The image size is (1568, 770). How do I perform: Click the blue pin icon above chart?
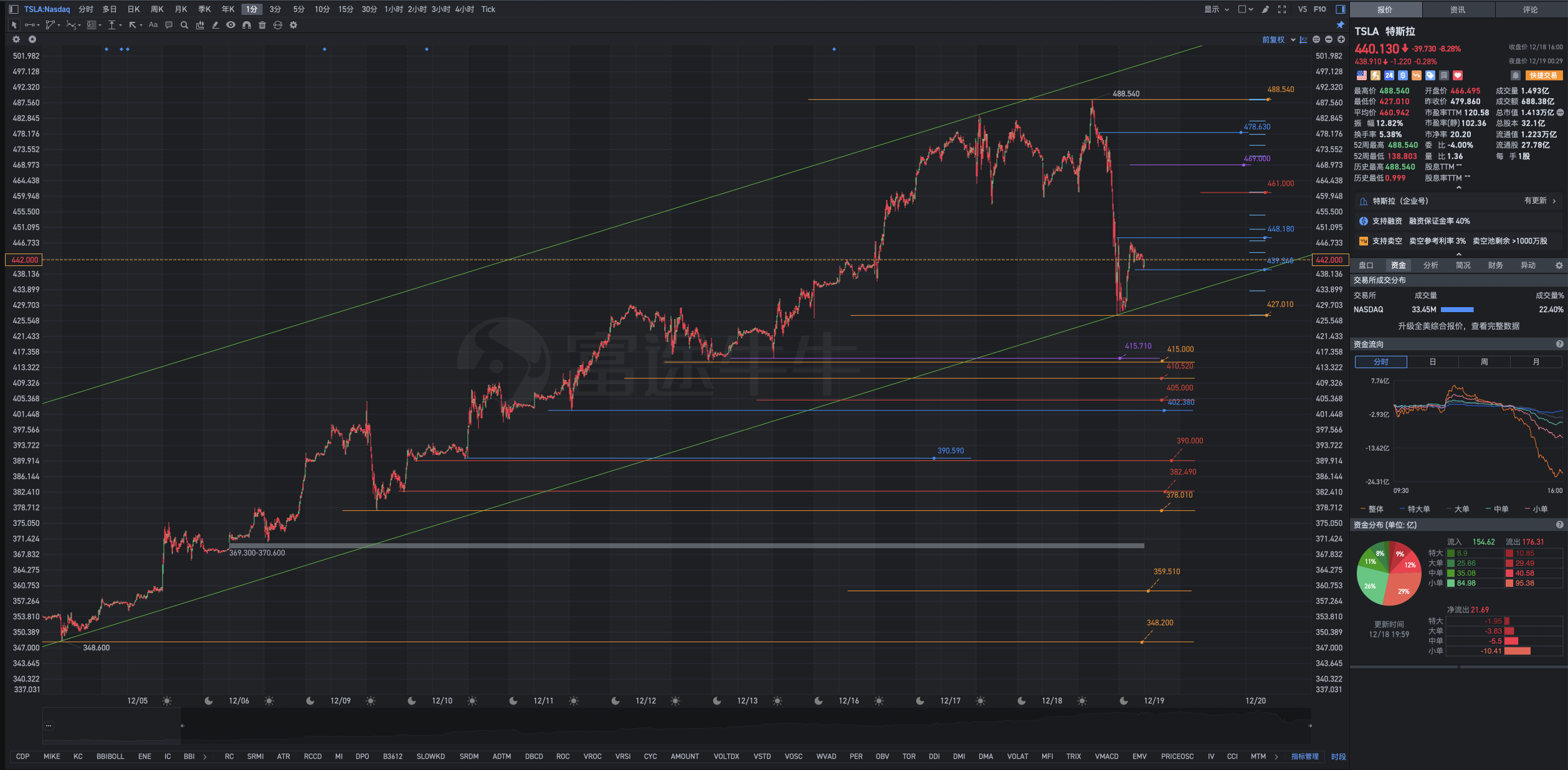1340,25
